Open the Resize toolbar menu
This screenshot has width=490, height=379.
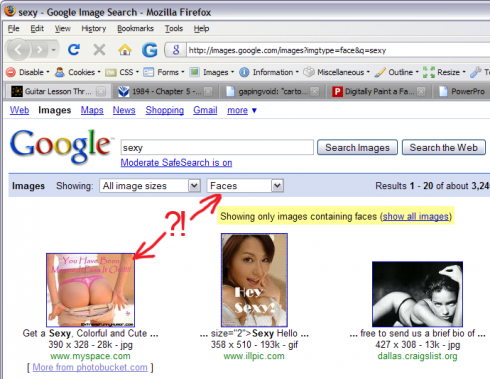tap(444, 72)
